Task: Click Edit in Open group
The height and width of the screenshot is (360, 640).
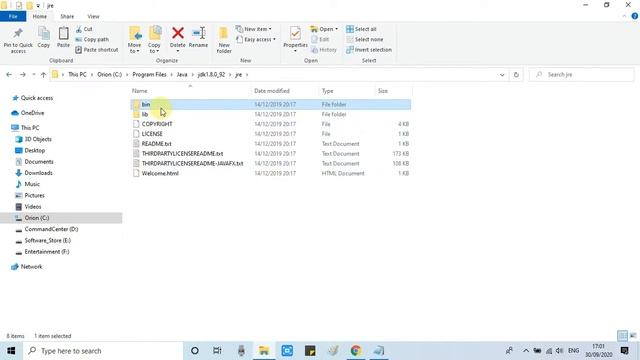Action: click(x=320, y=40)
